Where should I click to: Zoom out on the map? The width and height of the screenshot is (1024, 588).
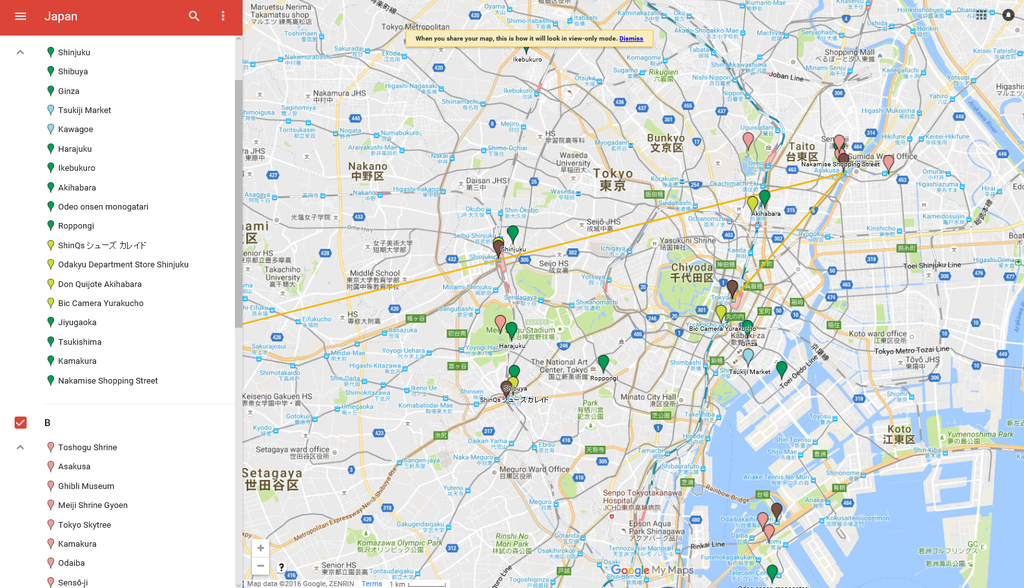(260, 566)
